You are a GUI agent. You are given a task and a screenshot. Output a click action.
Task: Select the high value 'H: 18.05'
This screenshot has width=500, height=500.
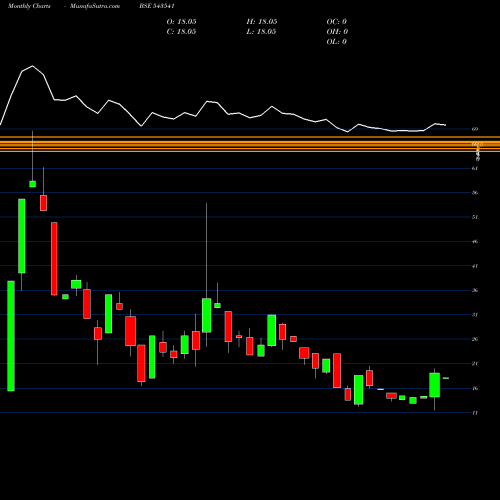(262, 22)
